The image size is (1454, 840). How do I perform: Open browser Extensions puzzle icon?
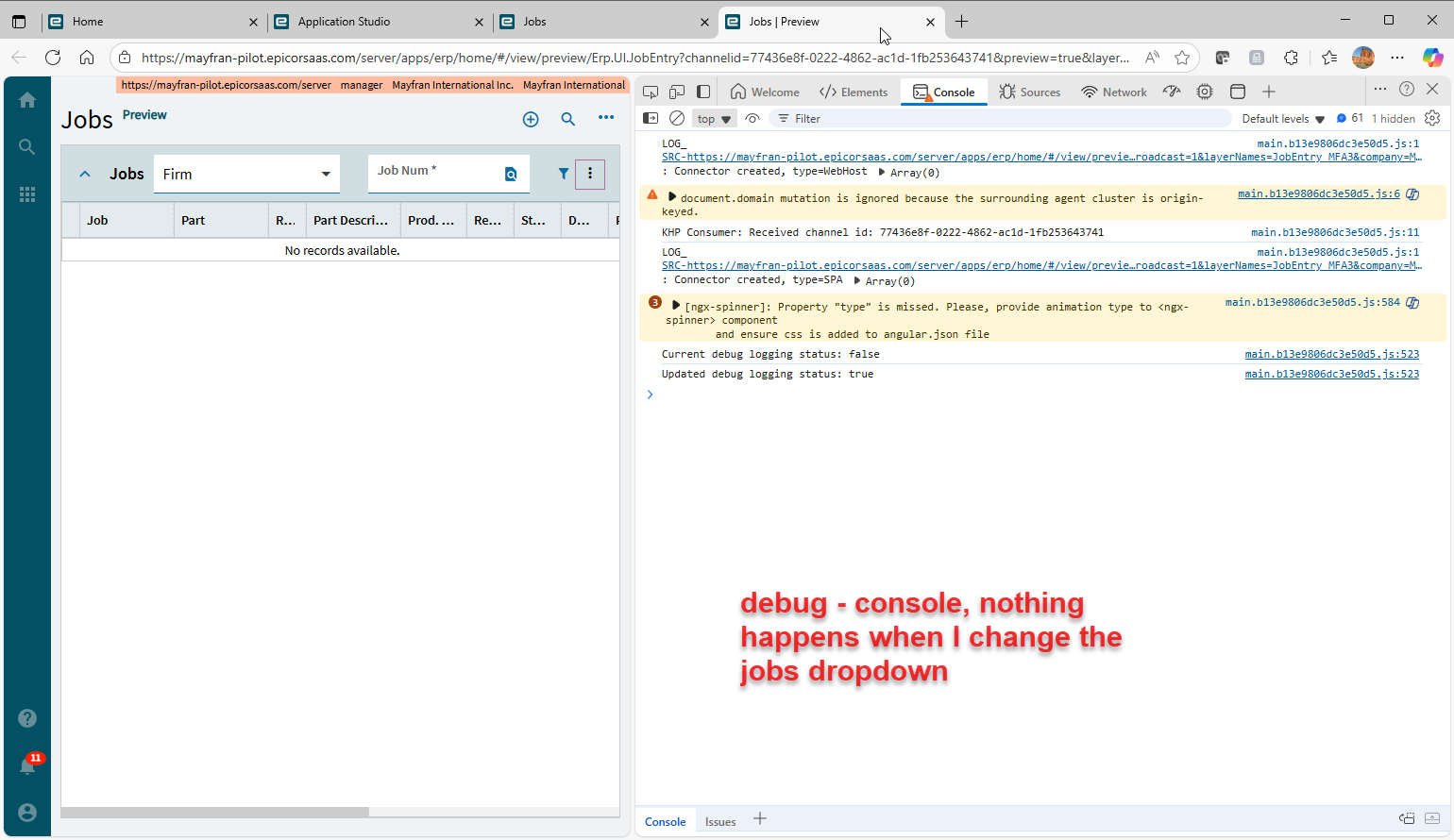pyautogui.click(x=1292, y=58)
